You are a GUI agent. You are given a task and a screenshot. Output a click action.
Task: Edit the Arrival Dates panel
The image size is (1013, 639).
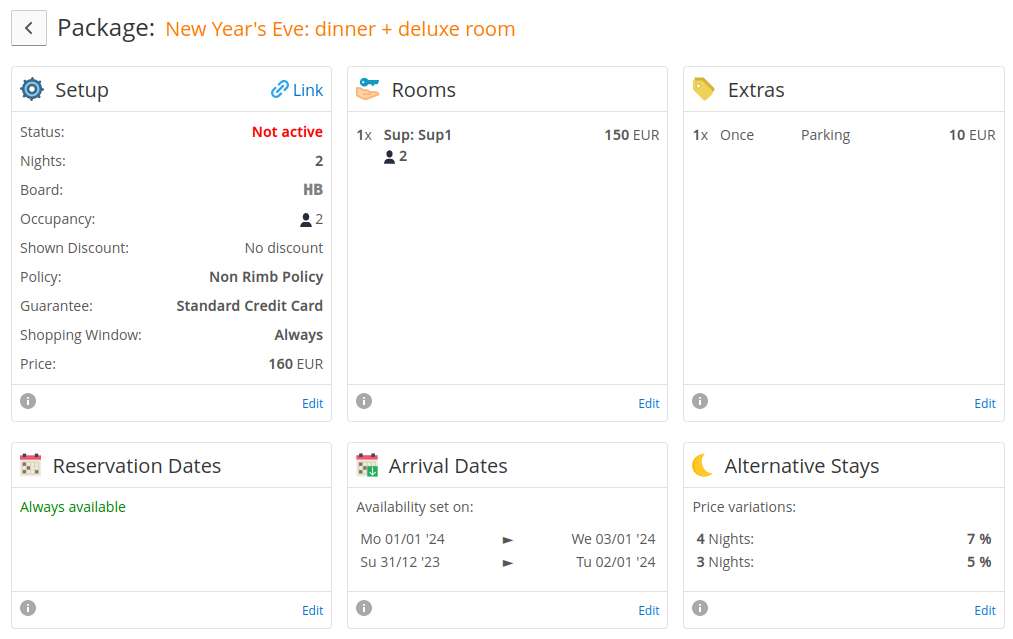(649, 610)
